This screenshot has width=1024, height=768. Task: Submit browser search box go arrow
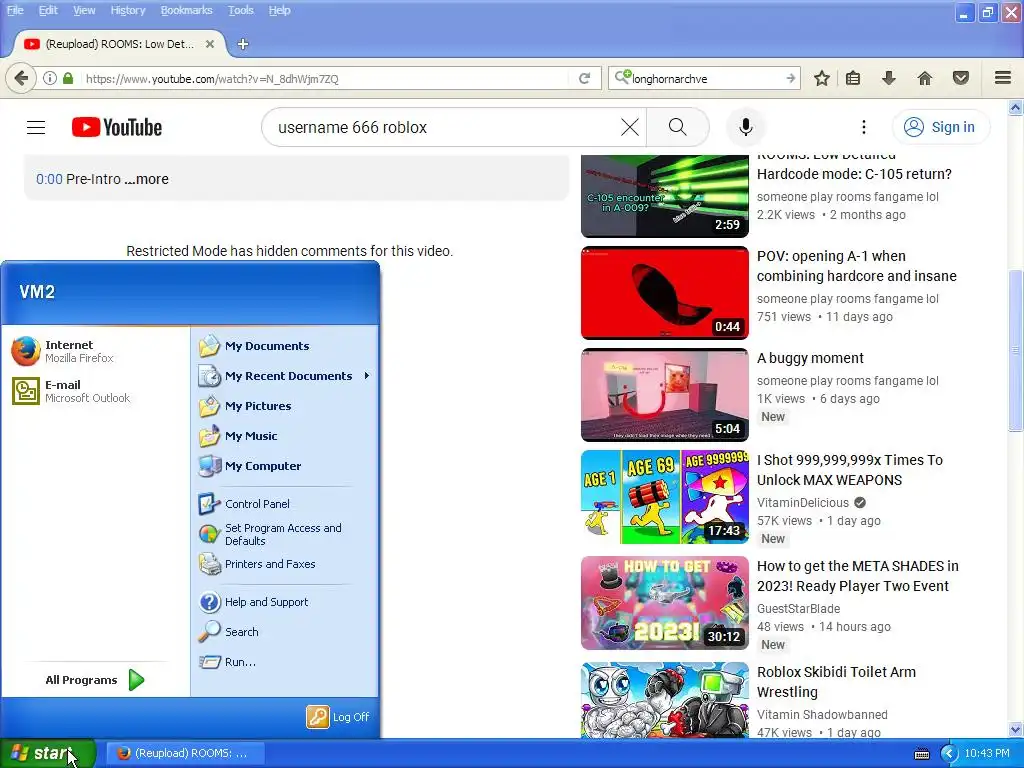coord(791,78)
